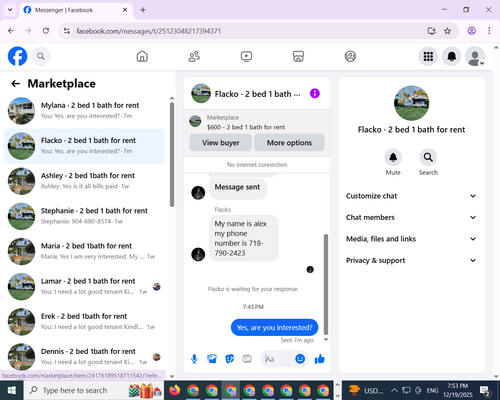500x400 pixels.
Task: Open the Chrome profile icon
Action: 471,31
